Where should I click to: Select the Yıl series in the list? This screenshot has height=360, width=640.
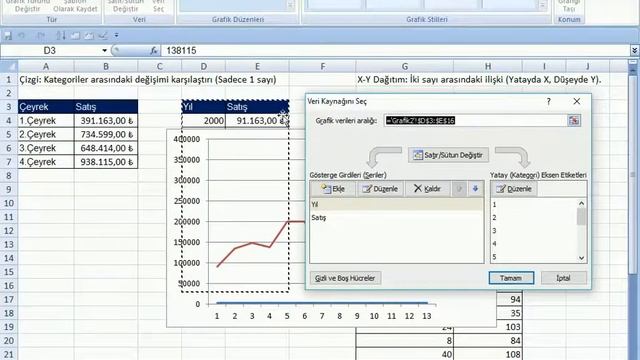[396, 204]
